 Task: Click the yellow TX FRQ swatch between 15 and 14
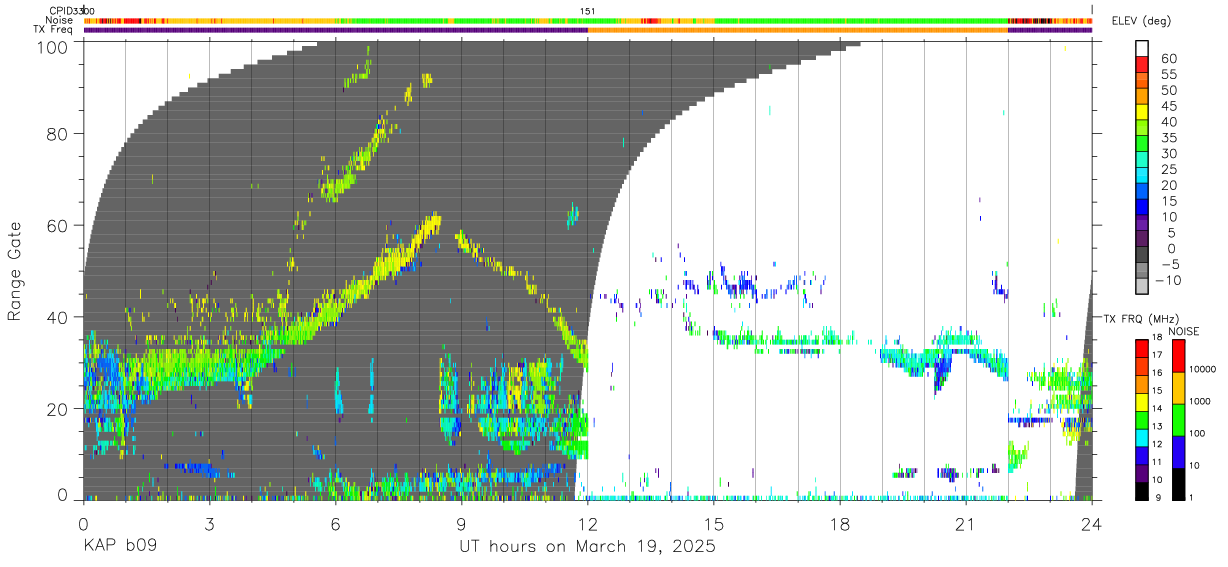click(1142, 401)
